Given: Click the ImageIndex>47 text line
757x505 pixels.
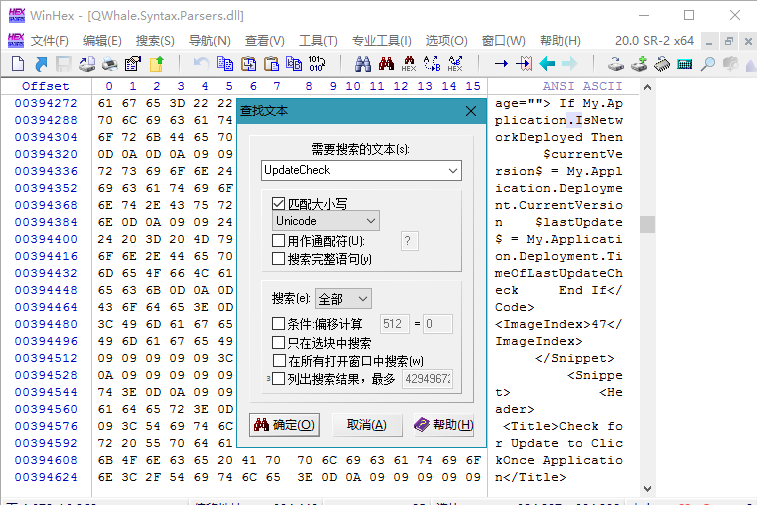Looking at the screenshot, I should tap(559, 324).
